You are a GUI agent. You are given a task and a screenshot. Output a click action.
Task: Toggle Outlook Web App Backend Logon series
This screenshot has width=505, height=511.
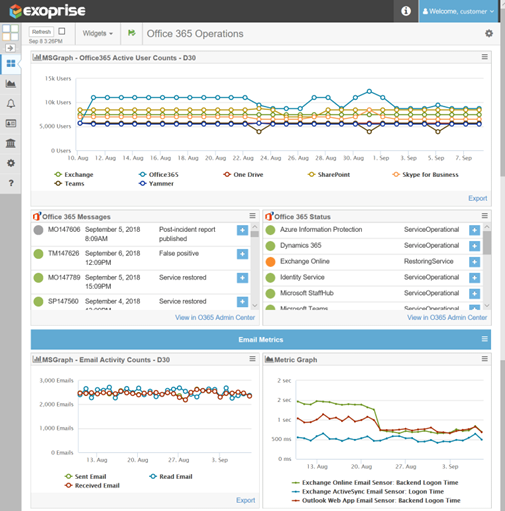pos(376,501)
